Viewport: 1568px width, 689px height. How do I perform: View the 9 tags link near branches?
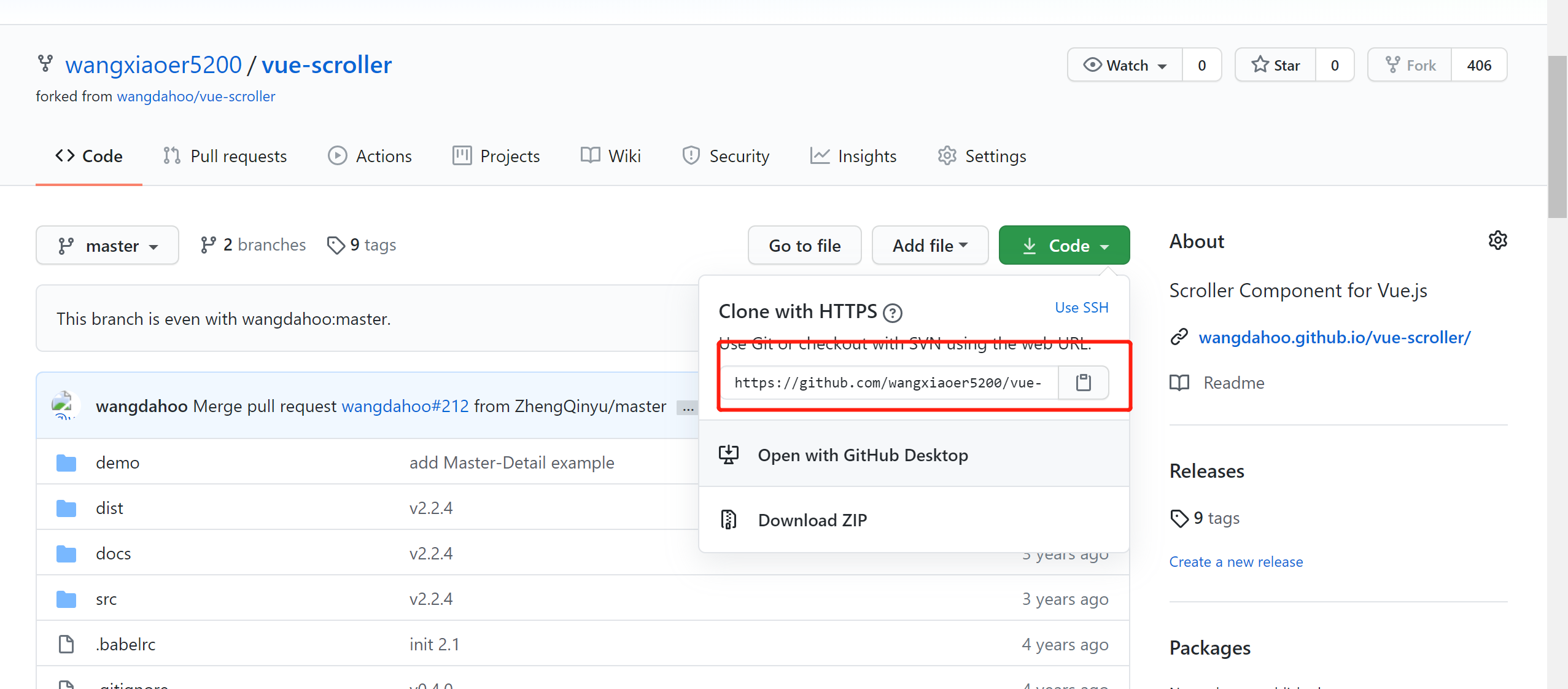362,244
